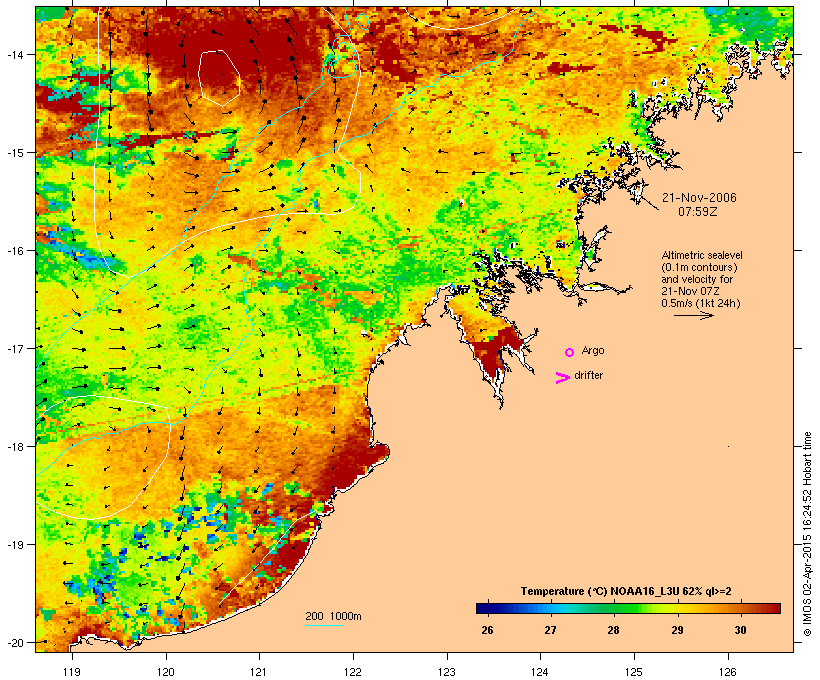The width and height of the screenshot is (820, 680).
Task: Click the longitude axis label 121
Action: click(259, 672)
